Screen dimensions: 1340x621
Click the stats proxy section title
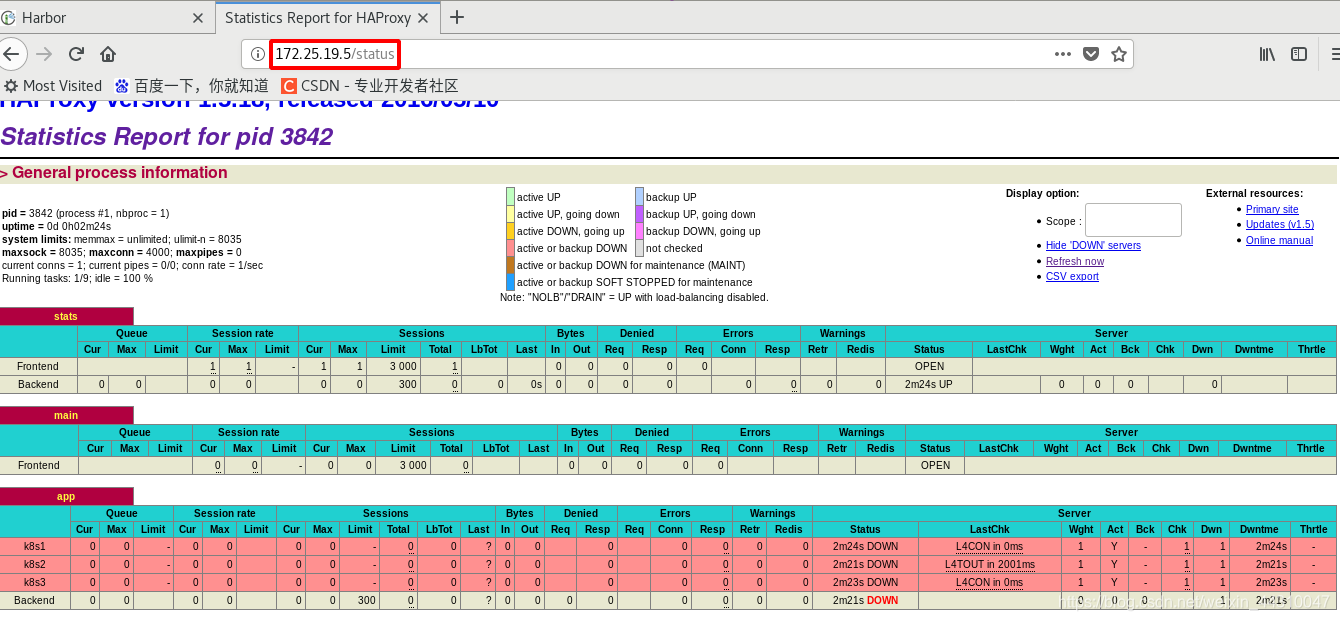point(66,316)
